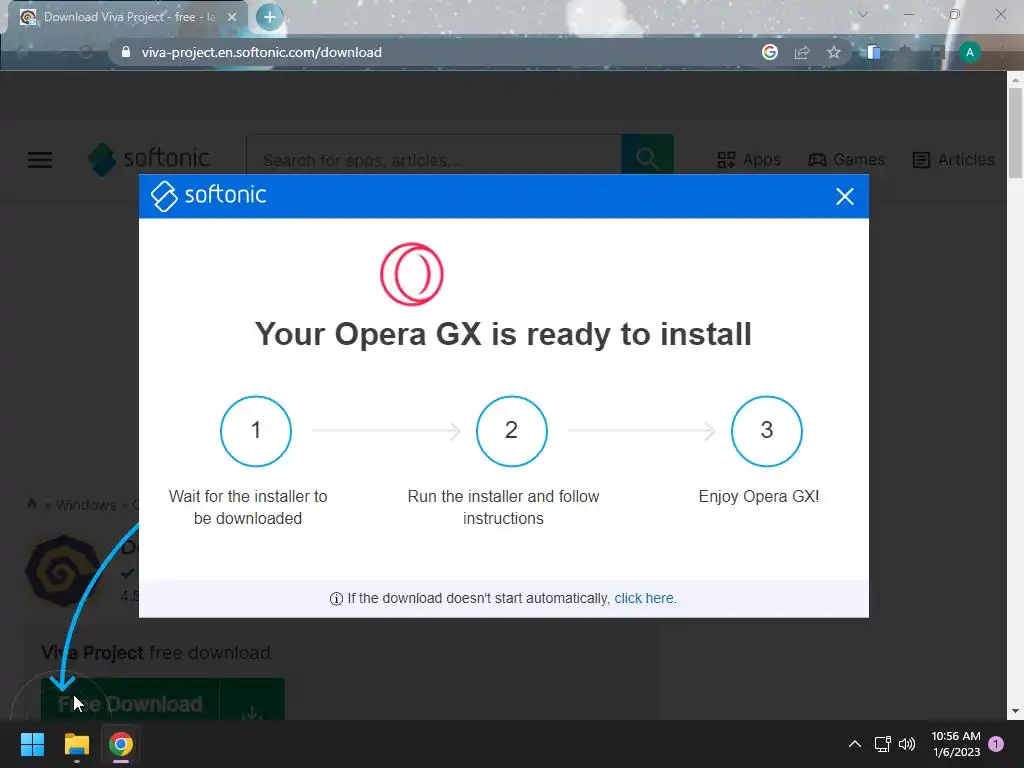
Task: Show hidden system tray icons
Action: click(x=854, y=744)
